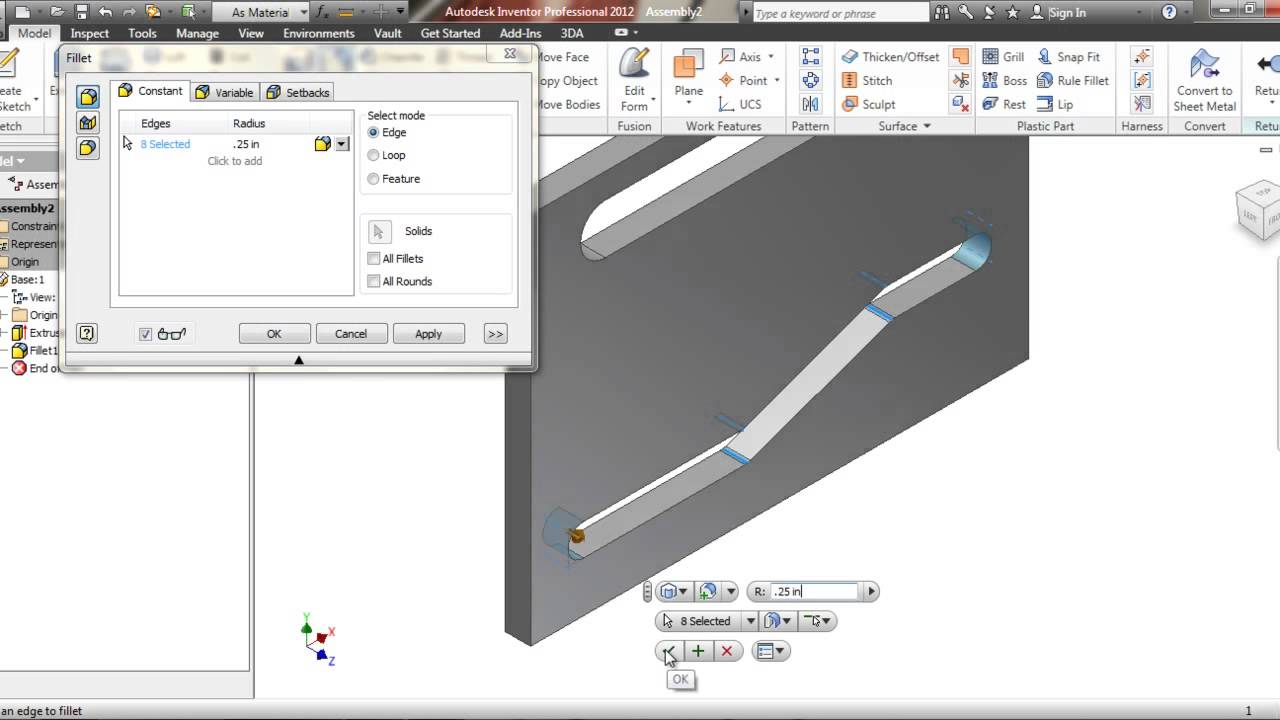Viewport: 1280px width, 720px height.
Task: Collapse the Fillet dialog using bottom arrow
Action: pos(298,360)
